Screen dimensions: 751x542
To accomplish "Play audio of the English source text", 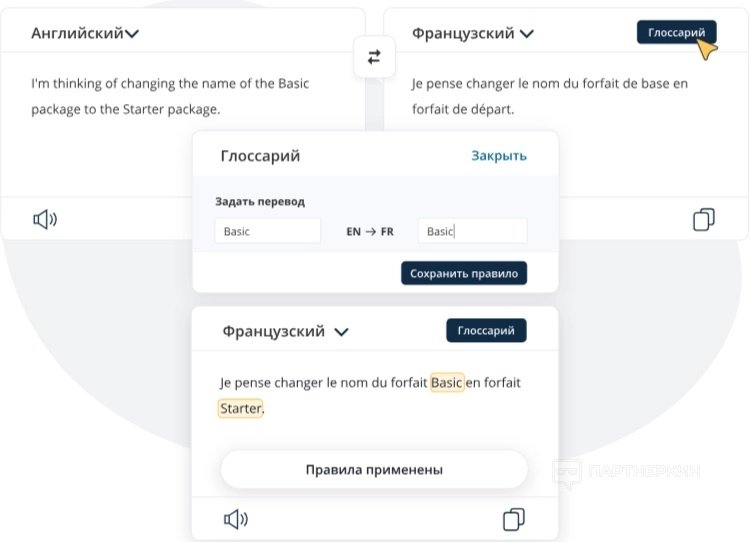I will [x=45, y=219].
